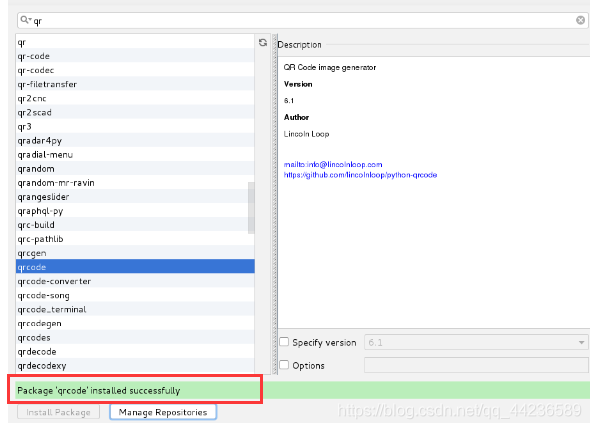Select the 'qrcodes' package
This screenshot has height=429, width=591.
[135, 338]
